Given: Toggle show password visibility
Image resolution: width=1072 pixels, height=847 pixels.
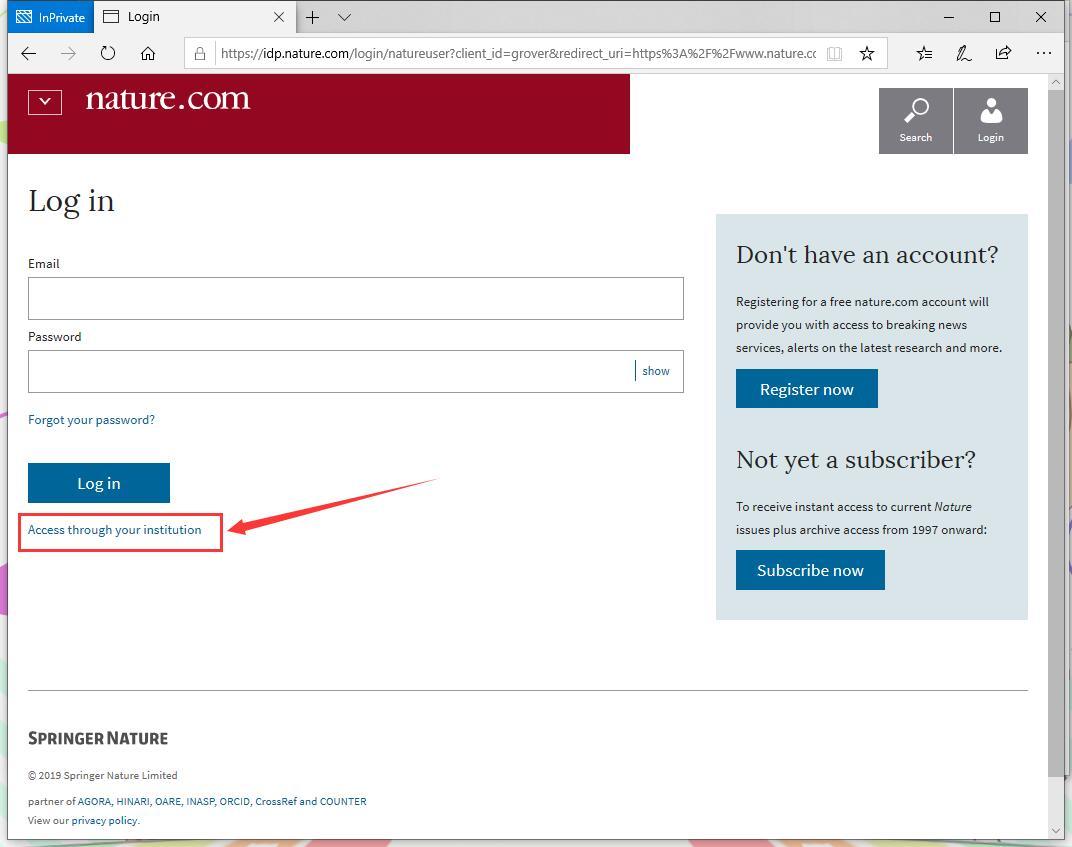Looking at the screenshot, I should [x=656, y=371].
